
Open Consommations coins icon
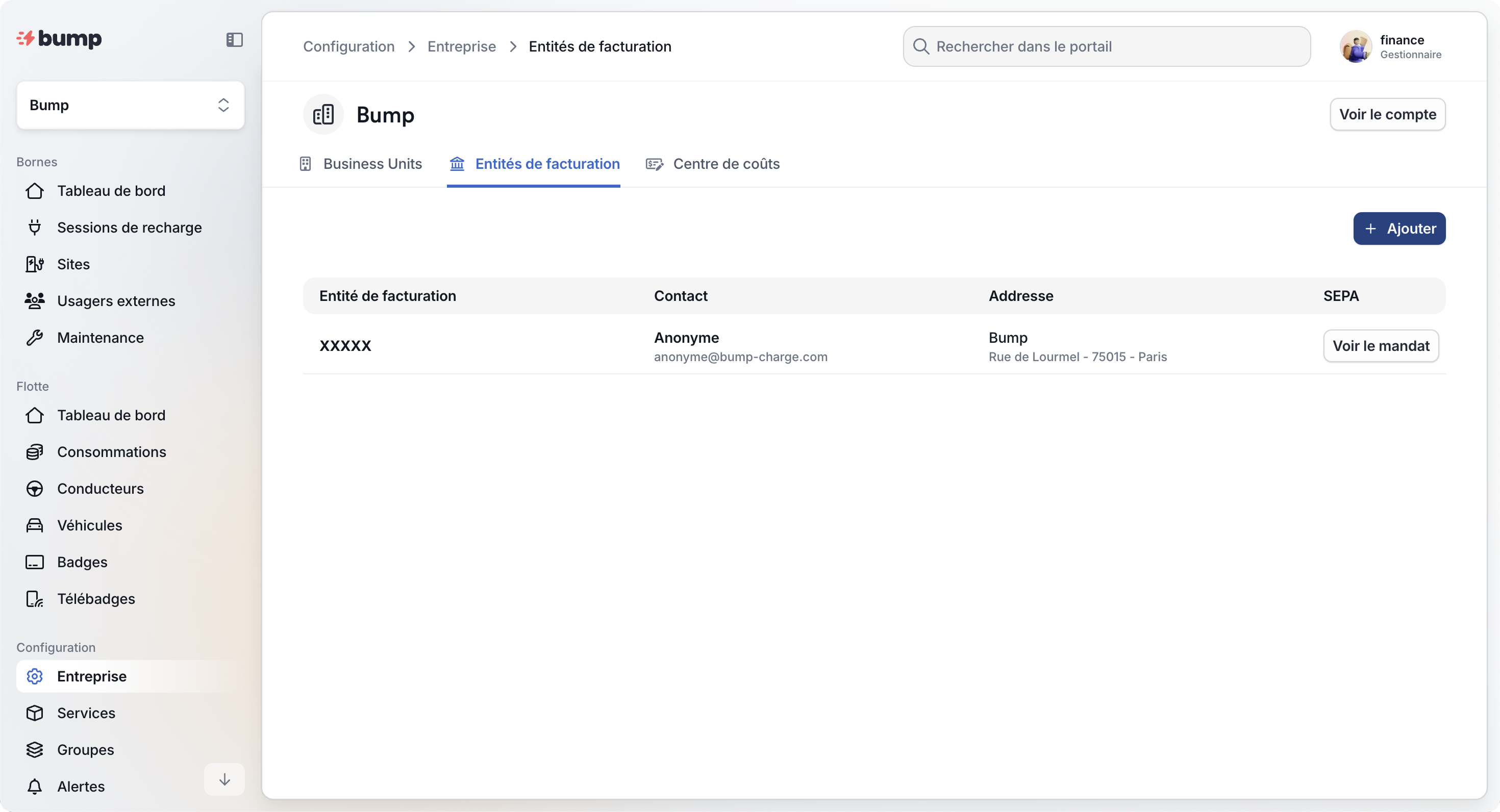coord(34,452)
